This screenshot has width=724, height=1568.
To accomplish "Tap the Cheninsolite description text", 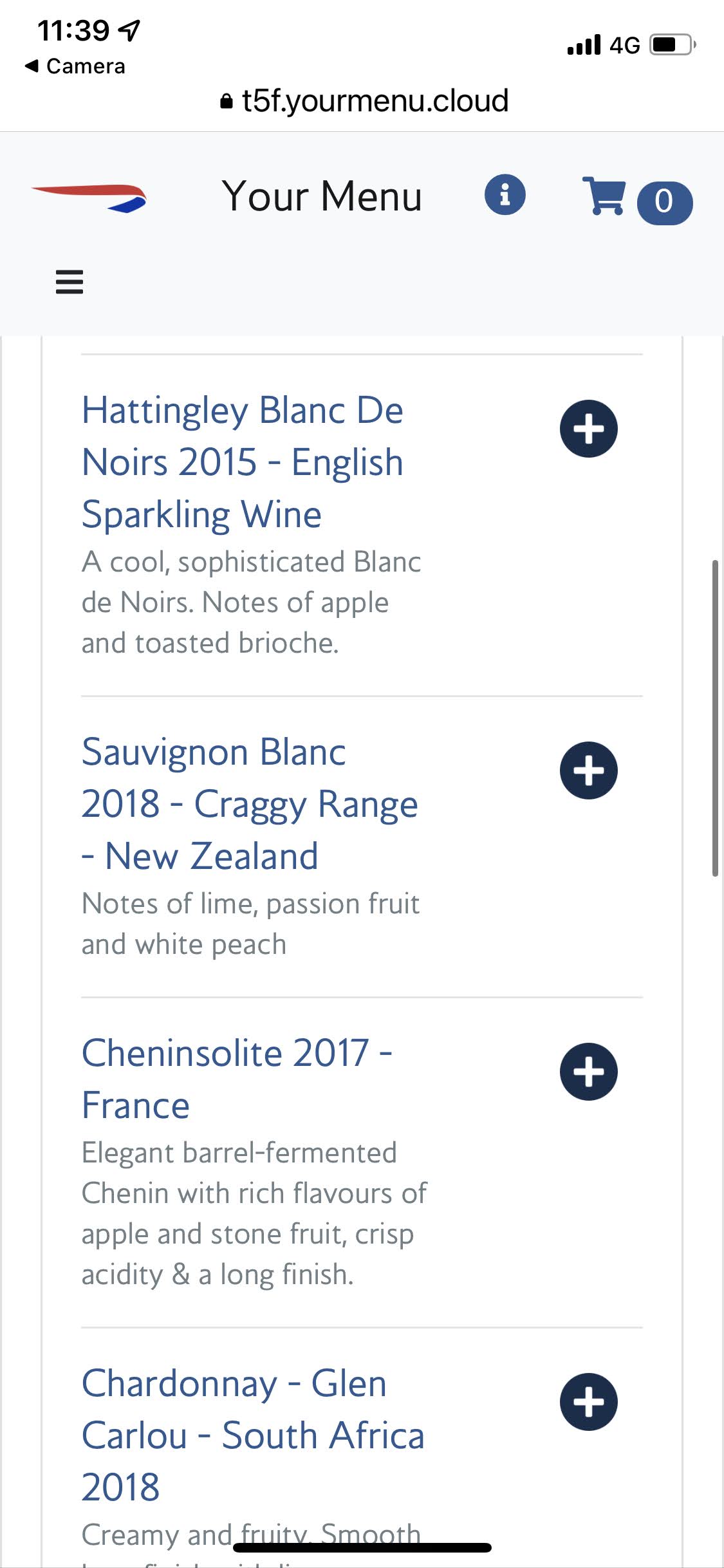I will [254, 1213].
